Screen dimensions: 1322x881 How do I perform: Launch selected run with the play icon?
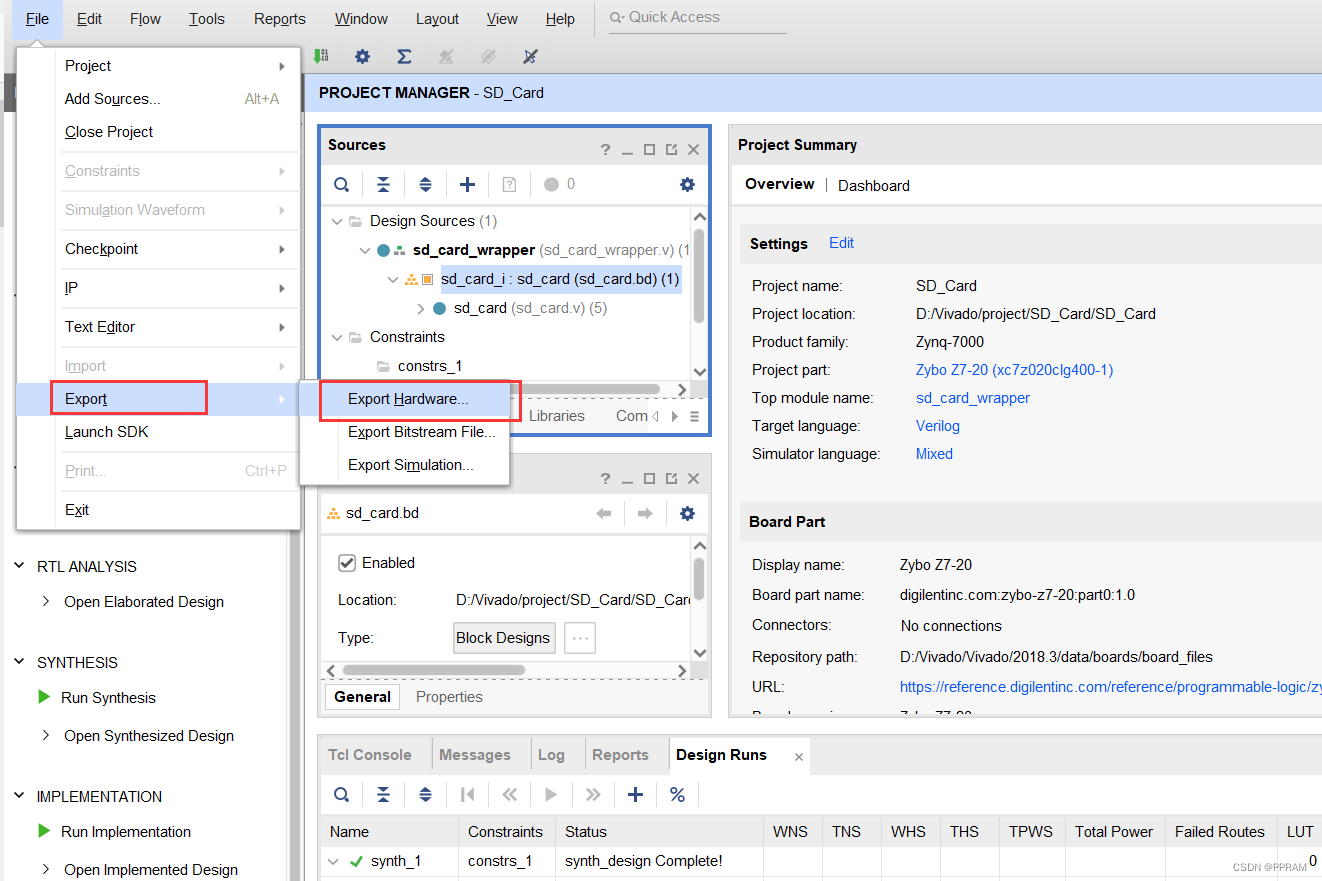click(x=551, y=795)
